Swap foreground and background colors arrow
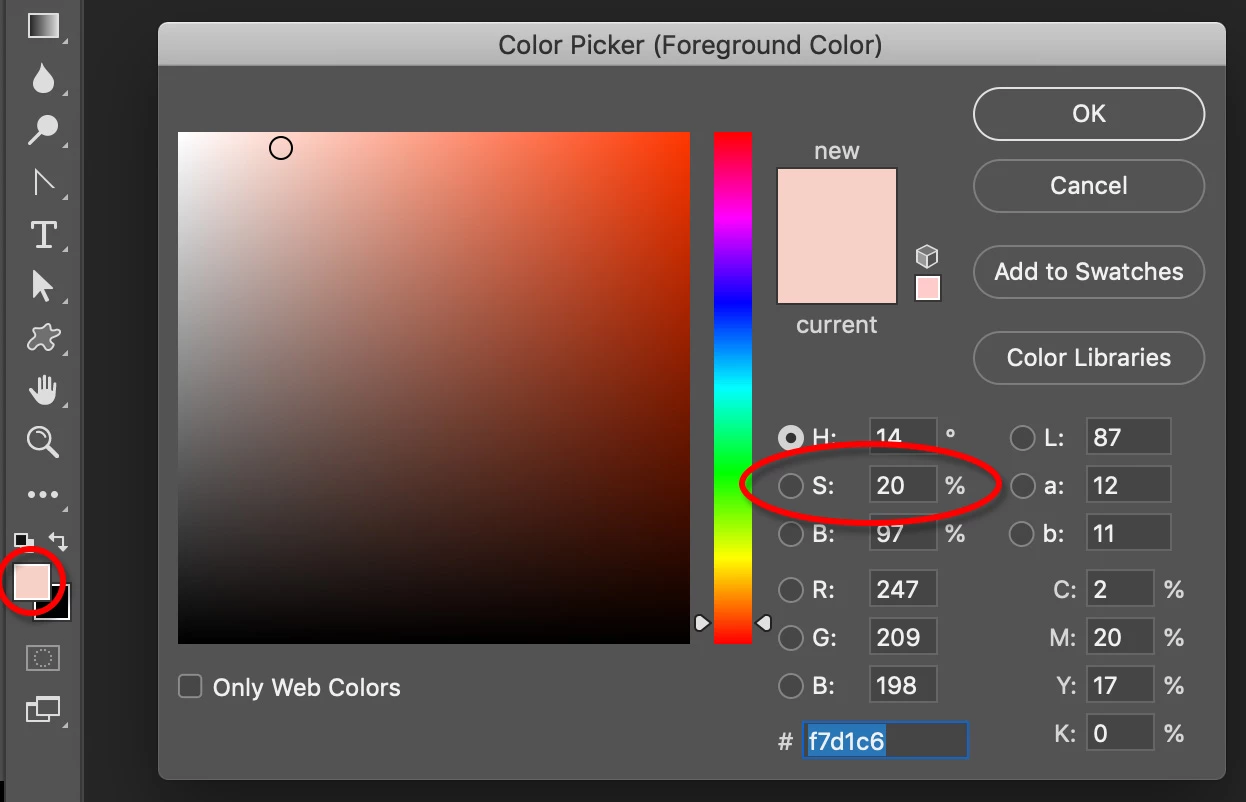1246x802 pixels. (58, 542)
